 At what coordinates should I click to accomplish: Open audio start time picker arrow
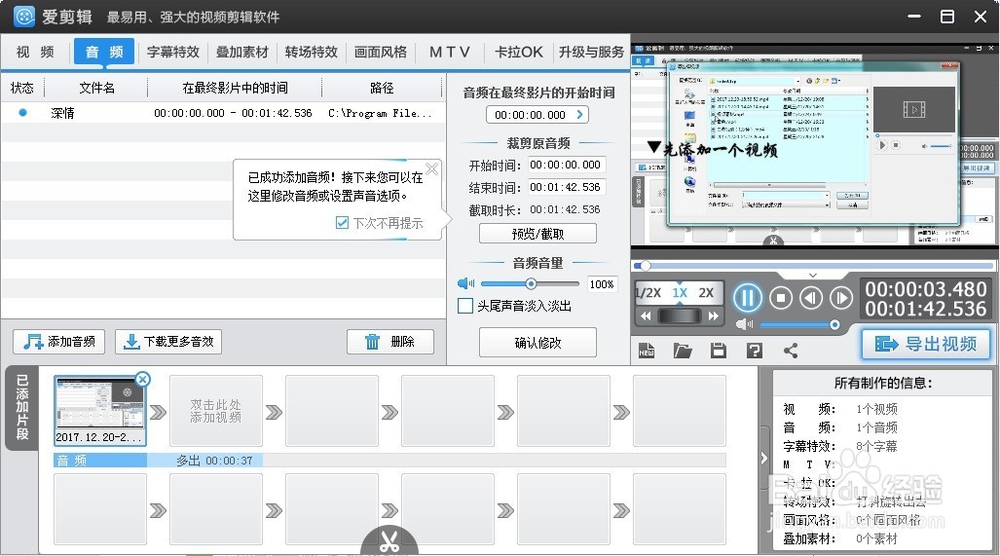pos(579,115)
